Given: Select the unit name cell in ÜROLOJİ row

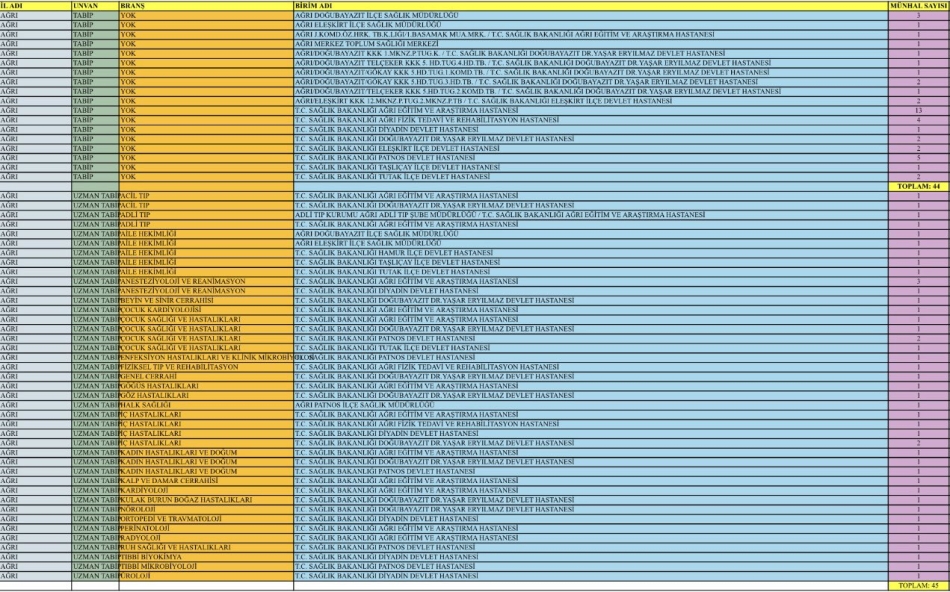Looking at the screenshot, I should coord(591,576).
